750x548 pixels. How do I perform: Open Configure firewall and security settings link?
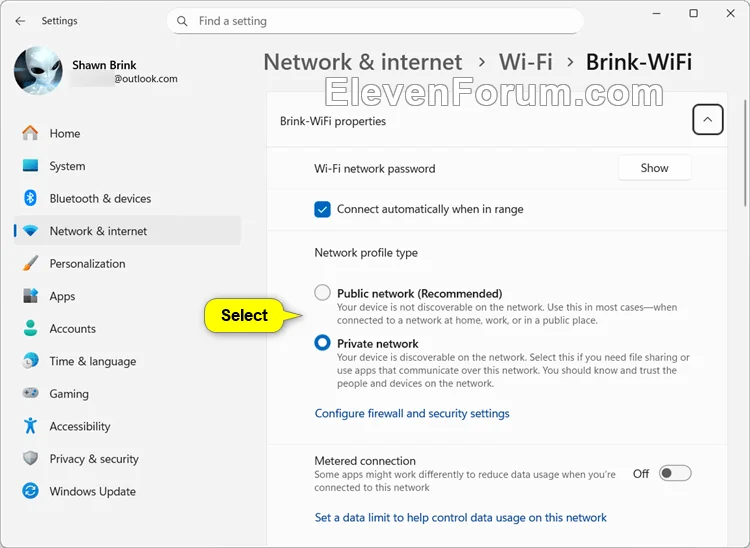coord(412,413)
